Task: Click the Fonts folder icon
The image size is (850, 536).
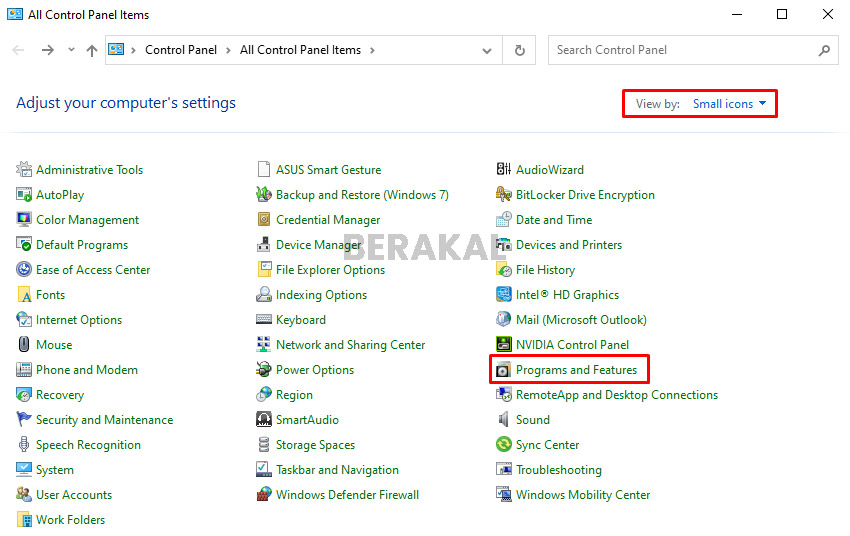Action: (24, 294)
